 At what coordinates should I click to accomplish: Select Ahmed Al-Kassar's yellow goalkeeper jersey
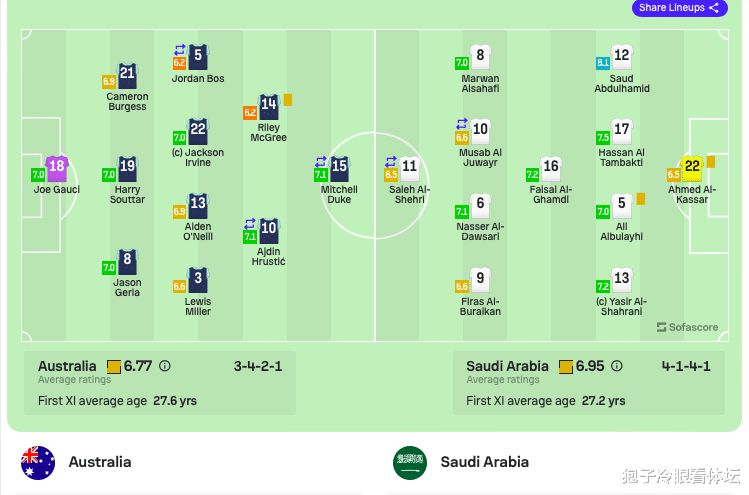click(692, 169)
